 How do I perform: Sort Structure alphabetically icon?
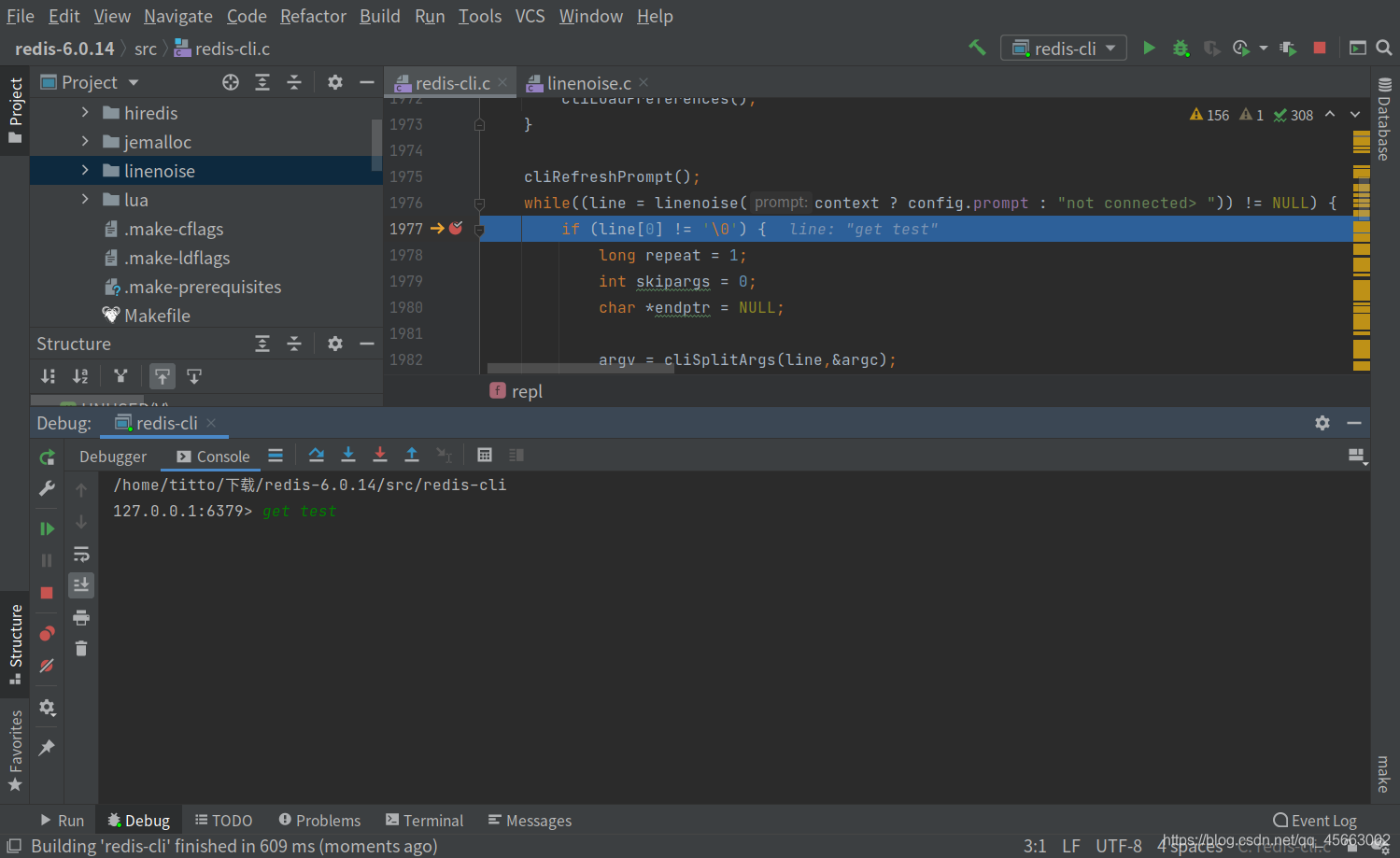[x=81, y=376]
